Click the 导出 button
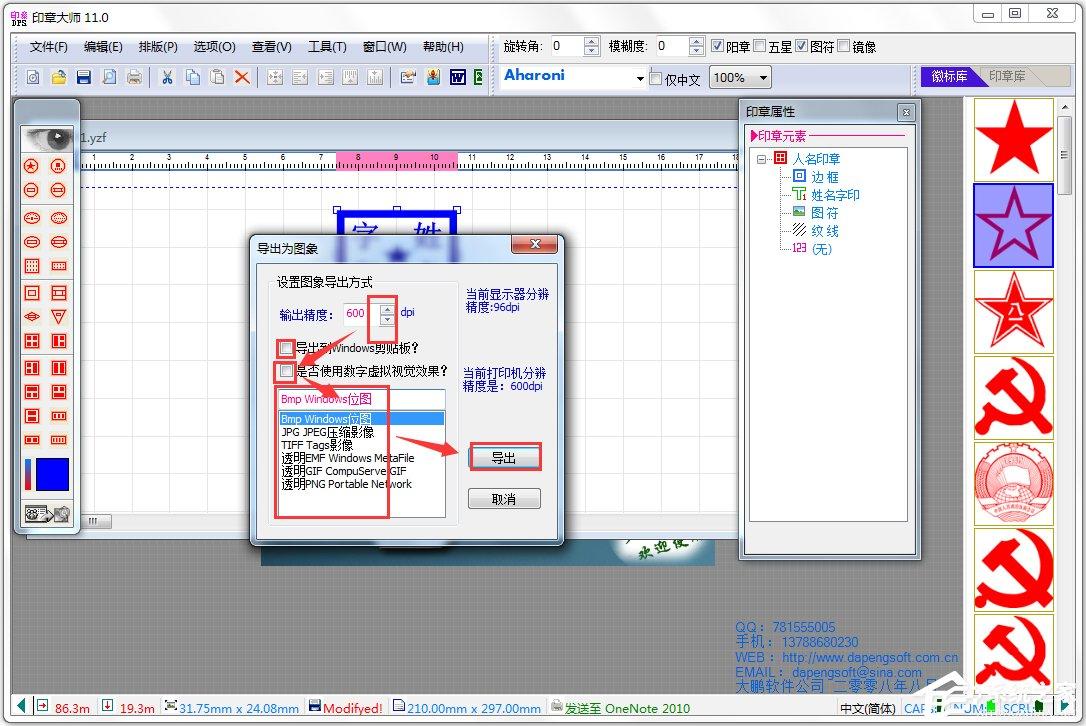1086x726 pixels. 504,458
